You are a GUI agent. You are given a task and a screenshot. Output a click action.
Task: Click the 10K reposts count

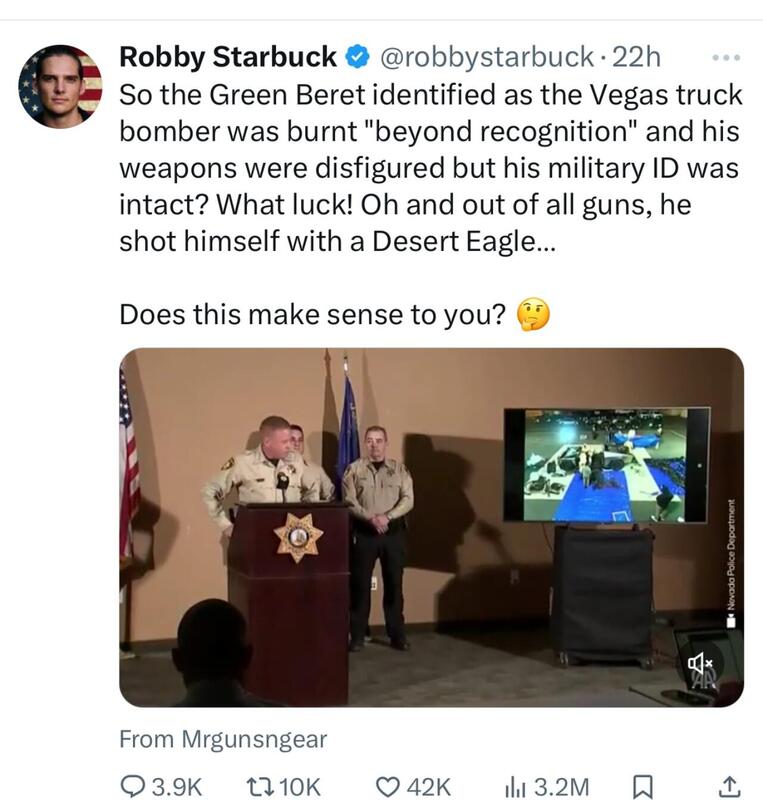click(300, 787)
